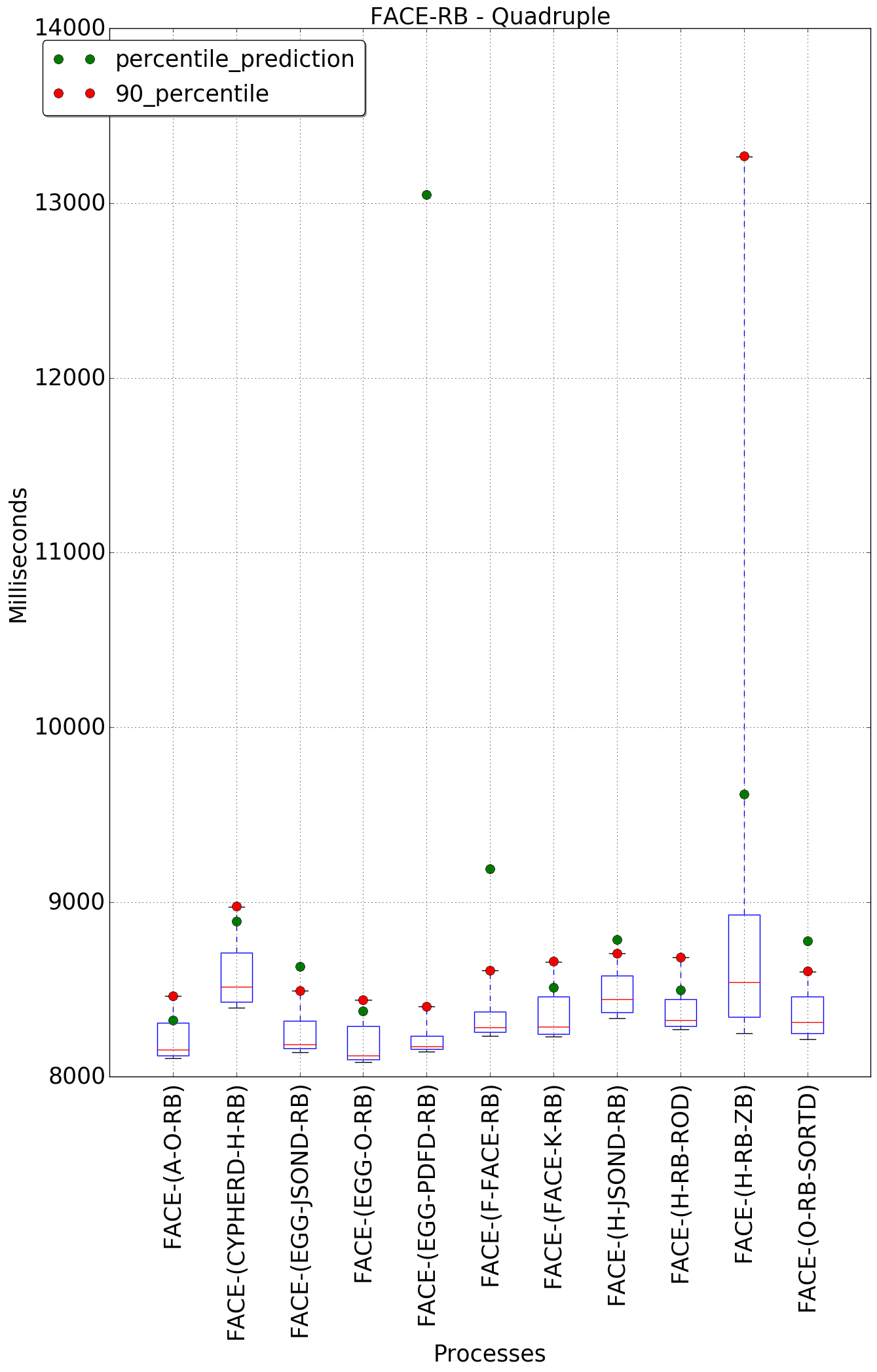Click x-axis label FACE-(EGG-PDFD-RB)

pyautogui.click(x=427, y=1206)
